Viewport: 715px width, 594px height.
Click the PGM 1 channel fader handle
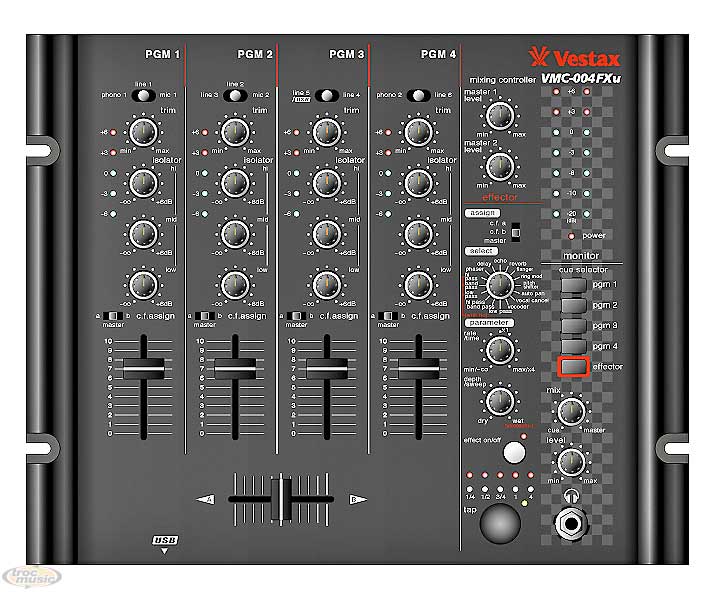pos(143,368)
